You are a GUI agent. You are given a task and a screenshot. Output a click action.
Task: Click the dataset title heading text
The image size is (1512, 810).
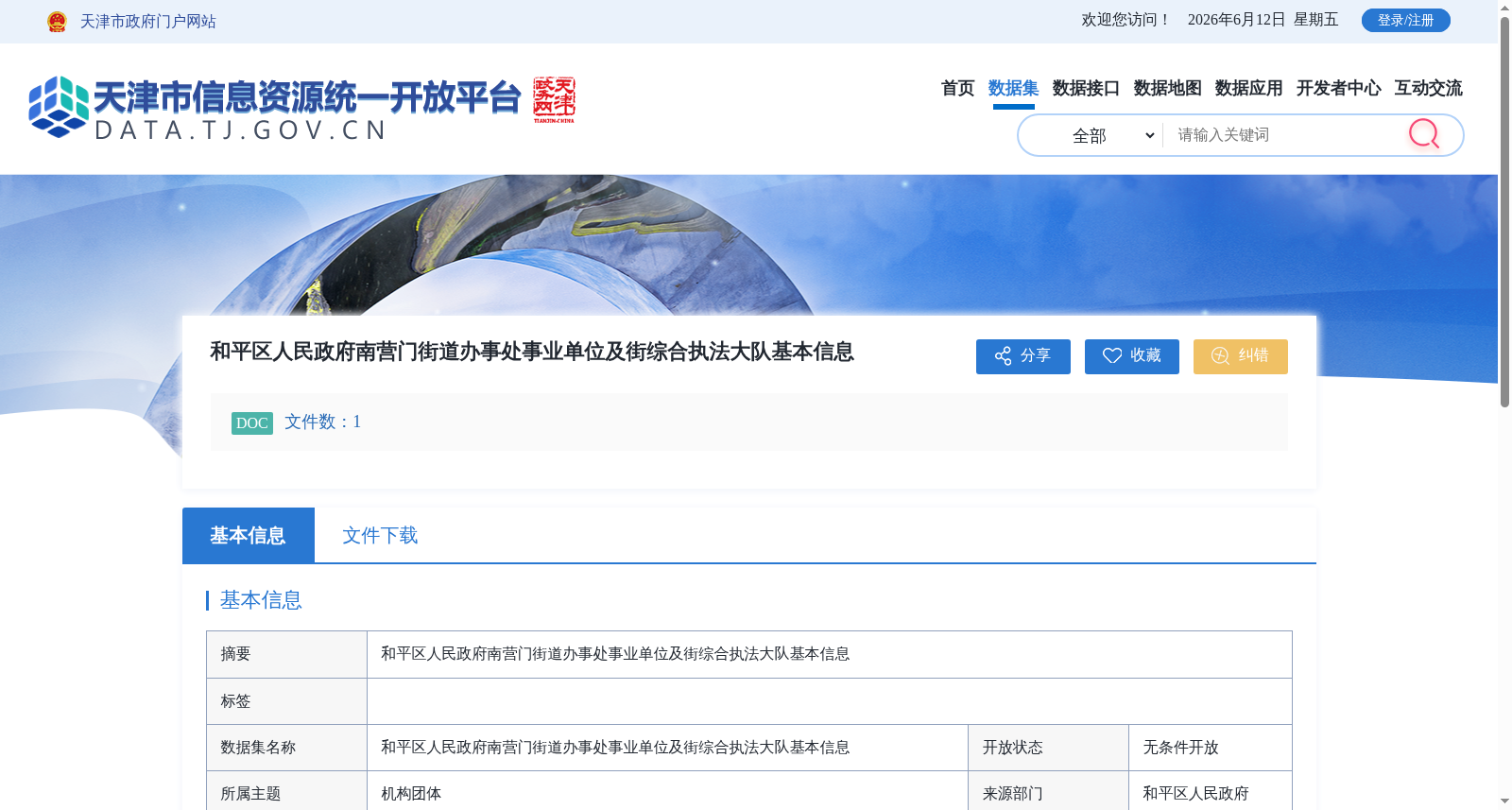point(532,352)
